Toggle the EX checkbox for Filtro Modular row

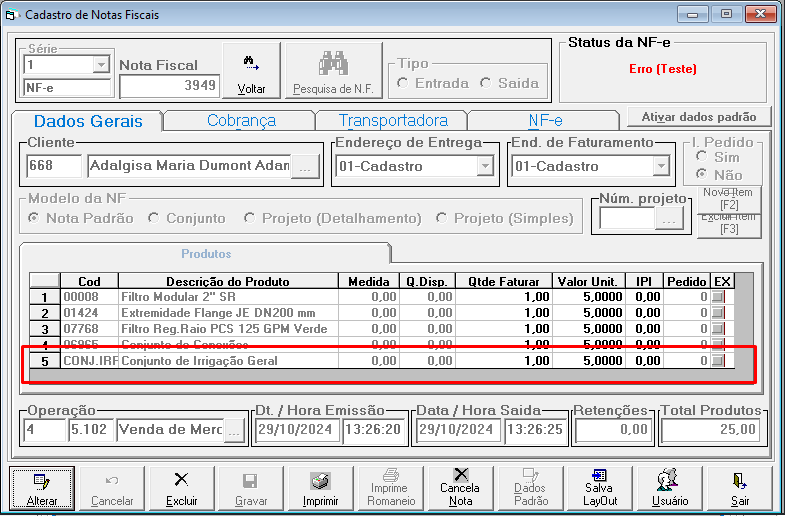[x=718, y=297]
